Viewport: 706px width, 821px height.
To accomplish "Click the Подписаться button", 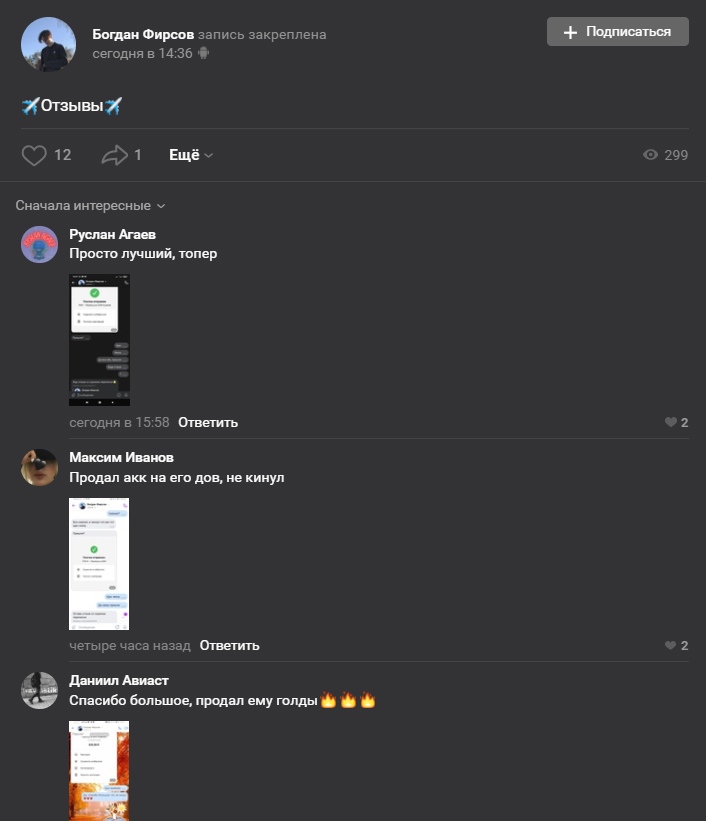I will 617,31.
